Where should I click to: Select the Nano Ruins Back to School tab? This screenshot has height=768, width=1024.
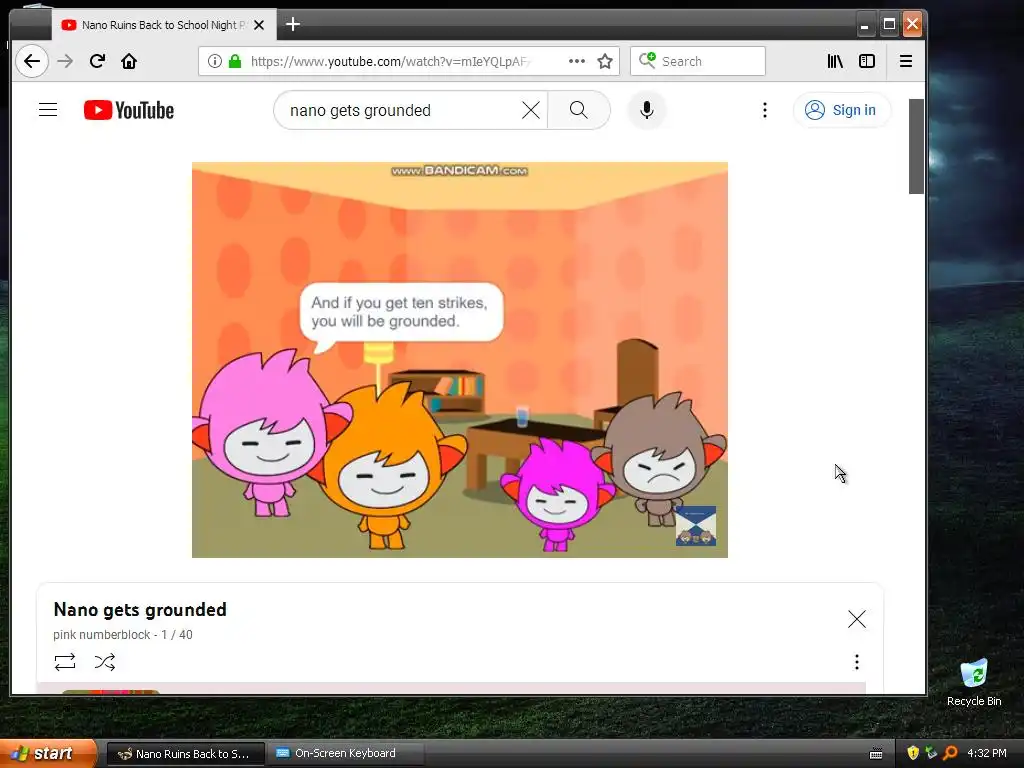[x=163, y=25]
